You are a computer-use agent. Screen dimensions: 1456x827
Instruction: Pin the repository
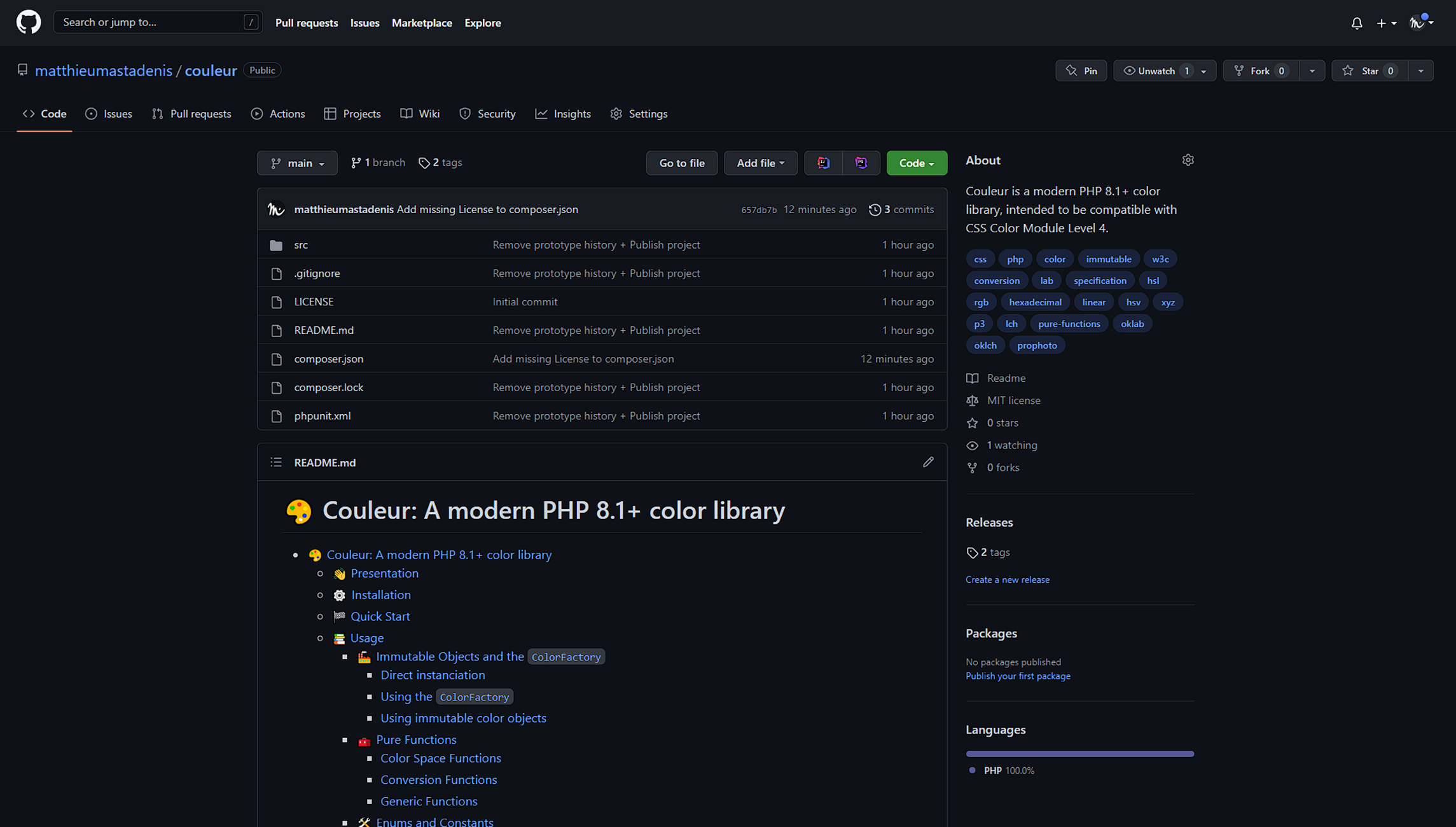coord(1081,71)
